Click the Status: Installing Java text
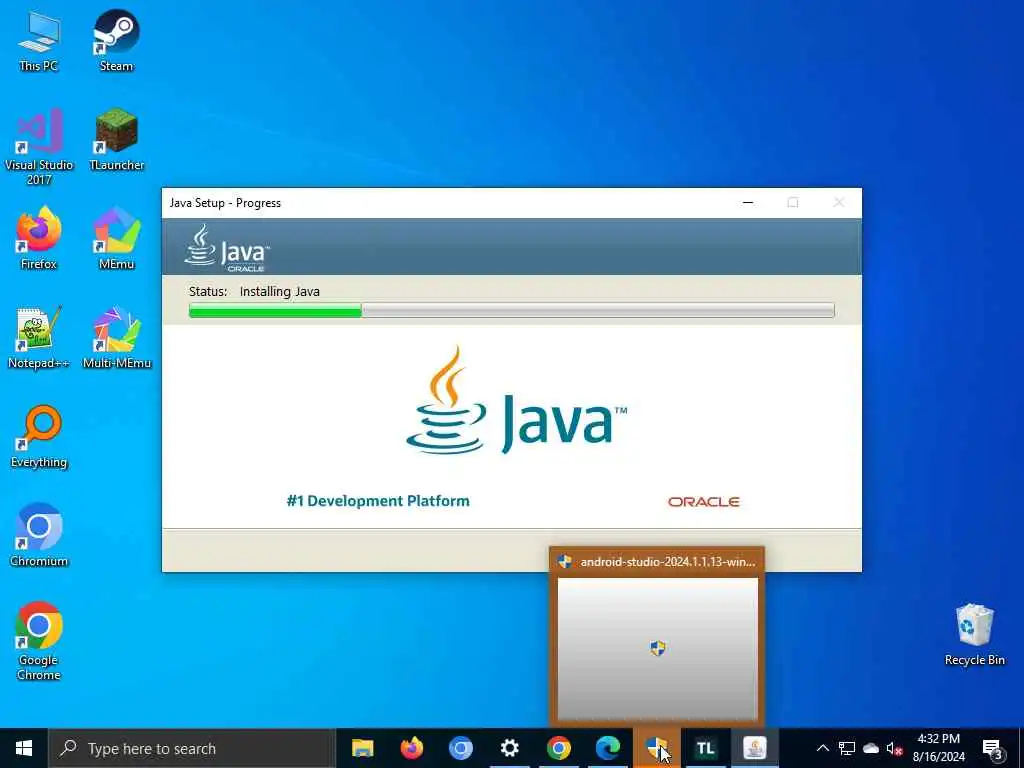This screenshot has width=1024, height=768. click(x=254, y=291)
